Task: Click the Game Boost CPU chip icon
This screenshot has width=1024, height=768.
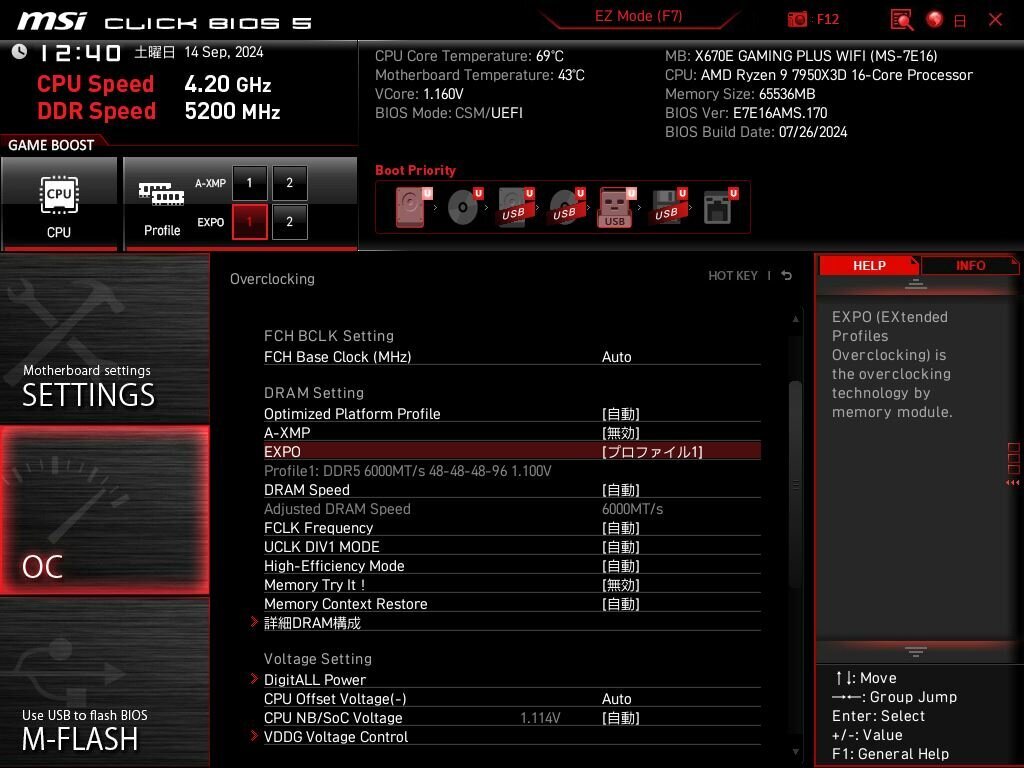Action: (x=59, y=195)
